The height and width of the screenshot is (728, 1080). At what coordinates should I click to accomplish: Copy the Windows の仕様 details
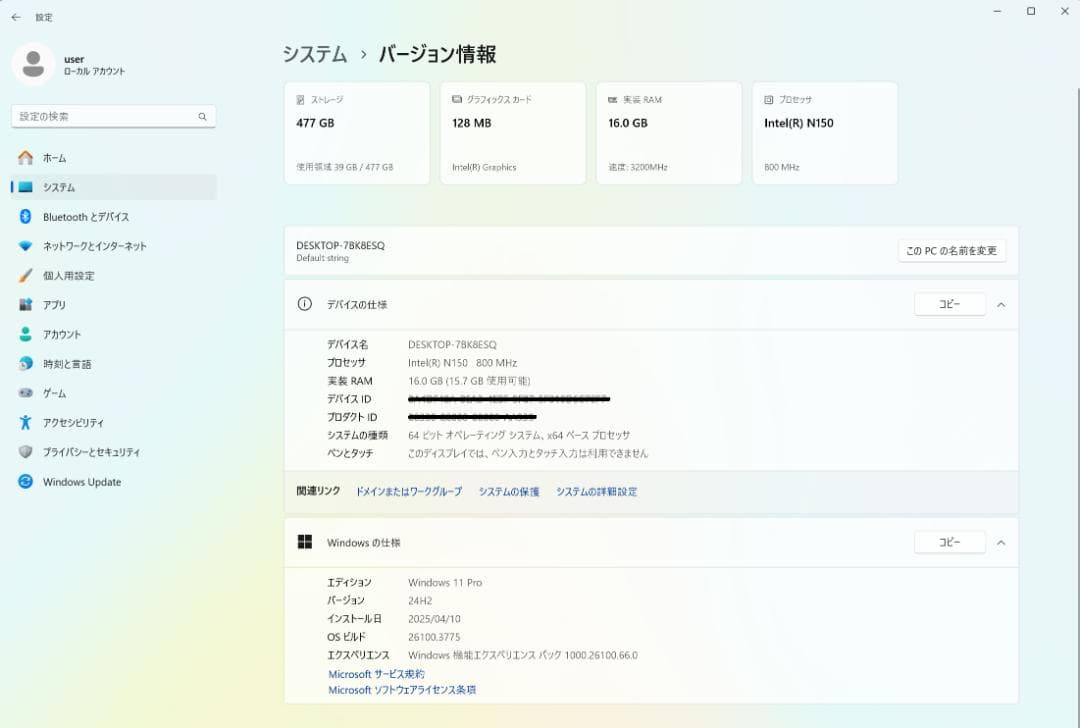point(948,541)
